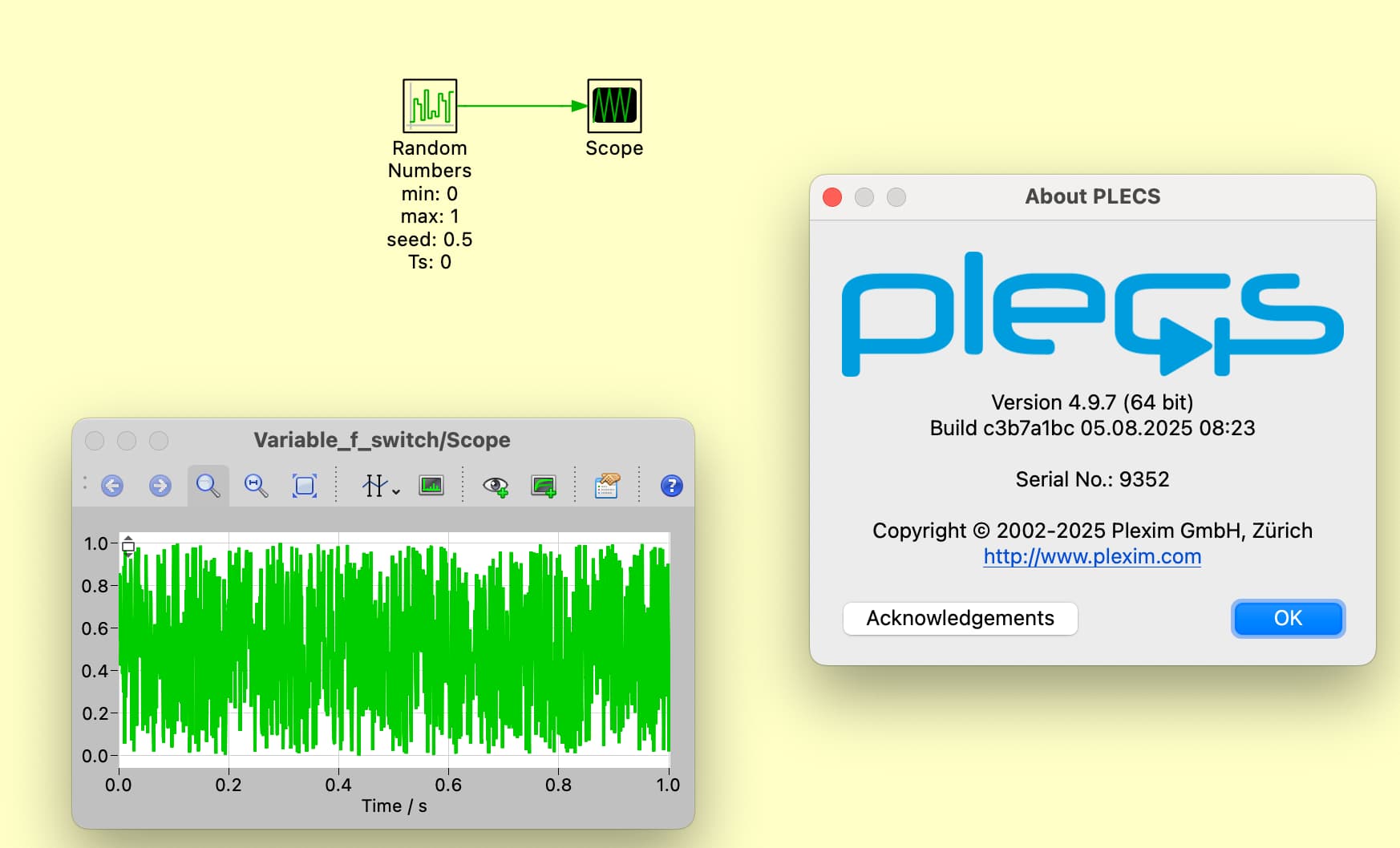Click the "Random Numbers" block label
This screenshot has height=848, width=1400.
point(430,160)
